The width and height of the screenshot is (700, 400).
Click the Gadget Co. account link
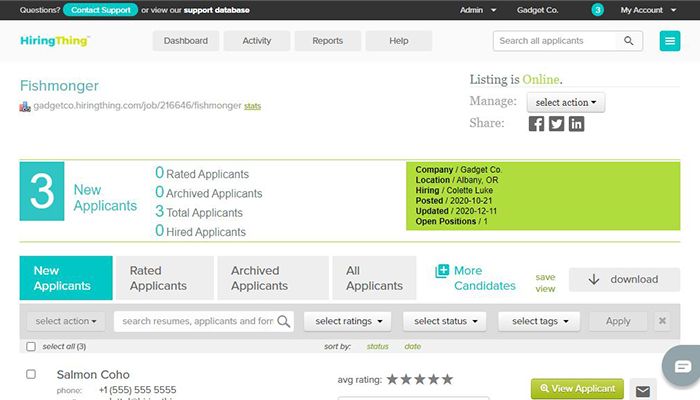(538, 10)
